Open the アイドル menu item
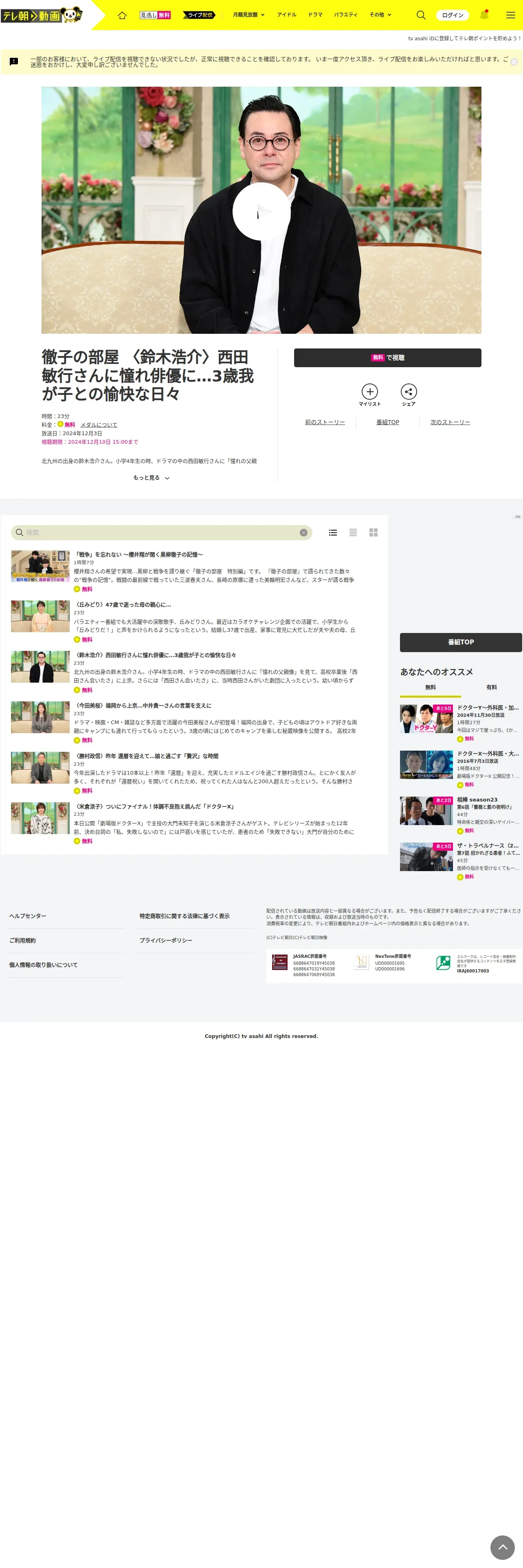Screen dimensions: 523x1568 pyautogui.click(x=286, y=15)
